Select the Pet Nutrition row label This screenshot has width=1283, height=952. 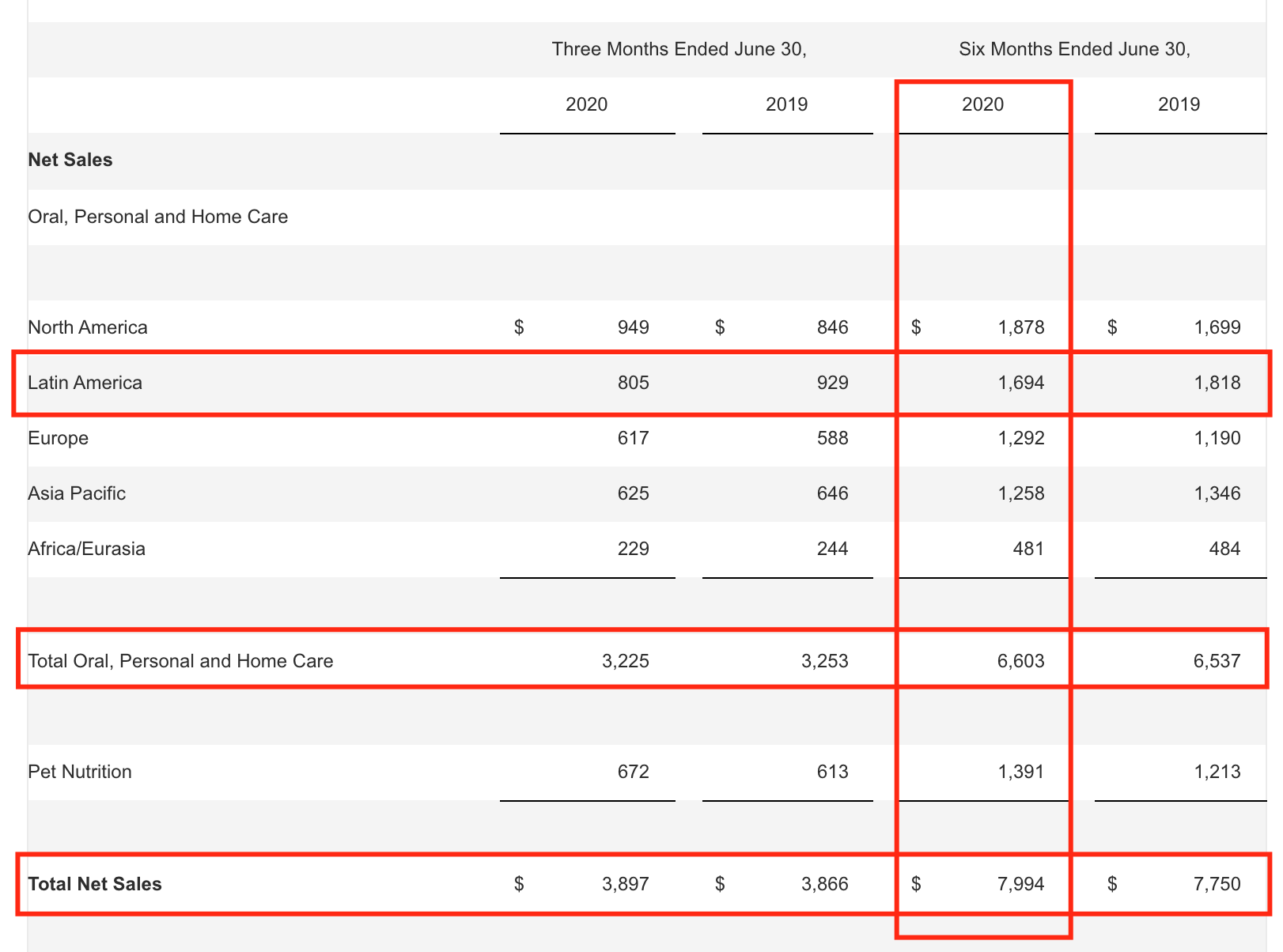80,772
